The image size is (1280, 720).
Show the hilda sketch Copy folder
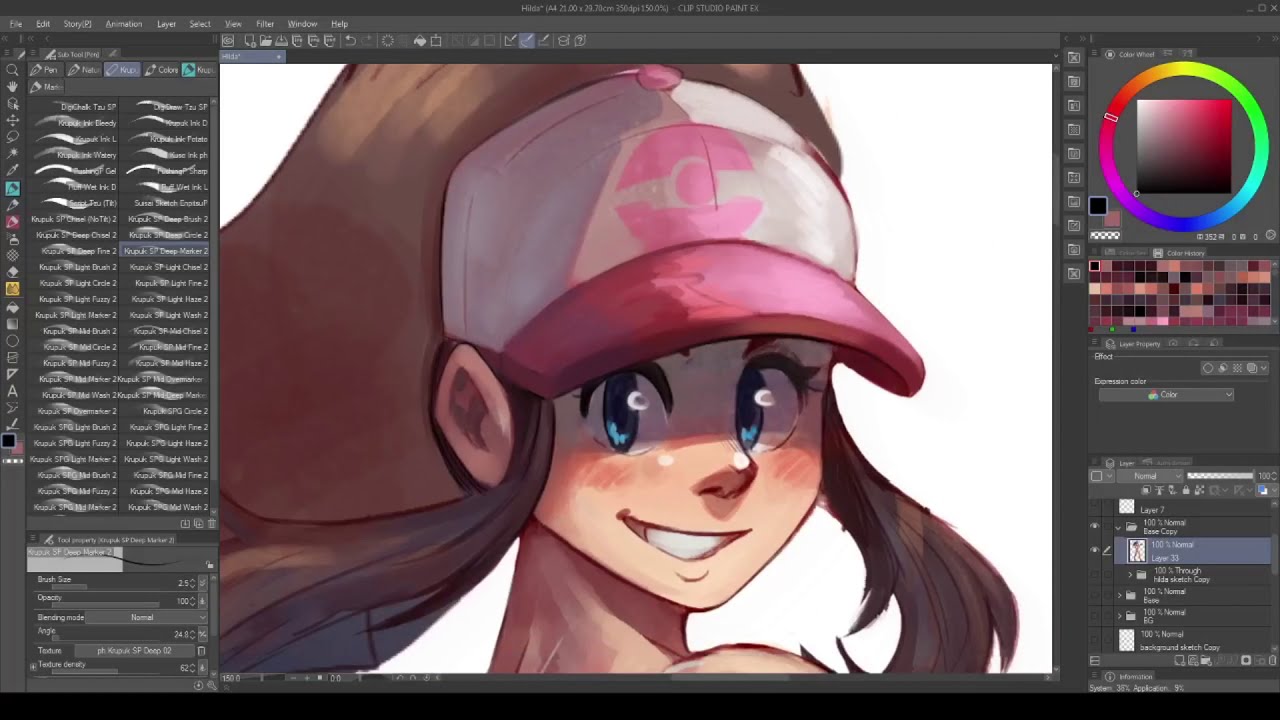(x=1094, y=575)
